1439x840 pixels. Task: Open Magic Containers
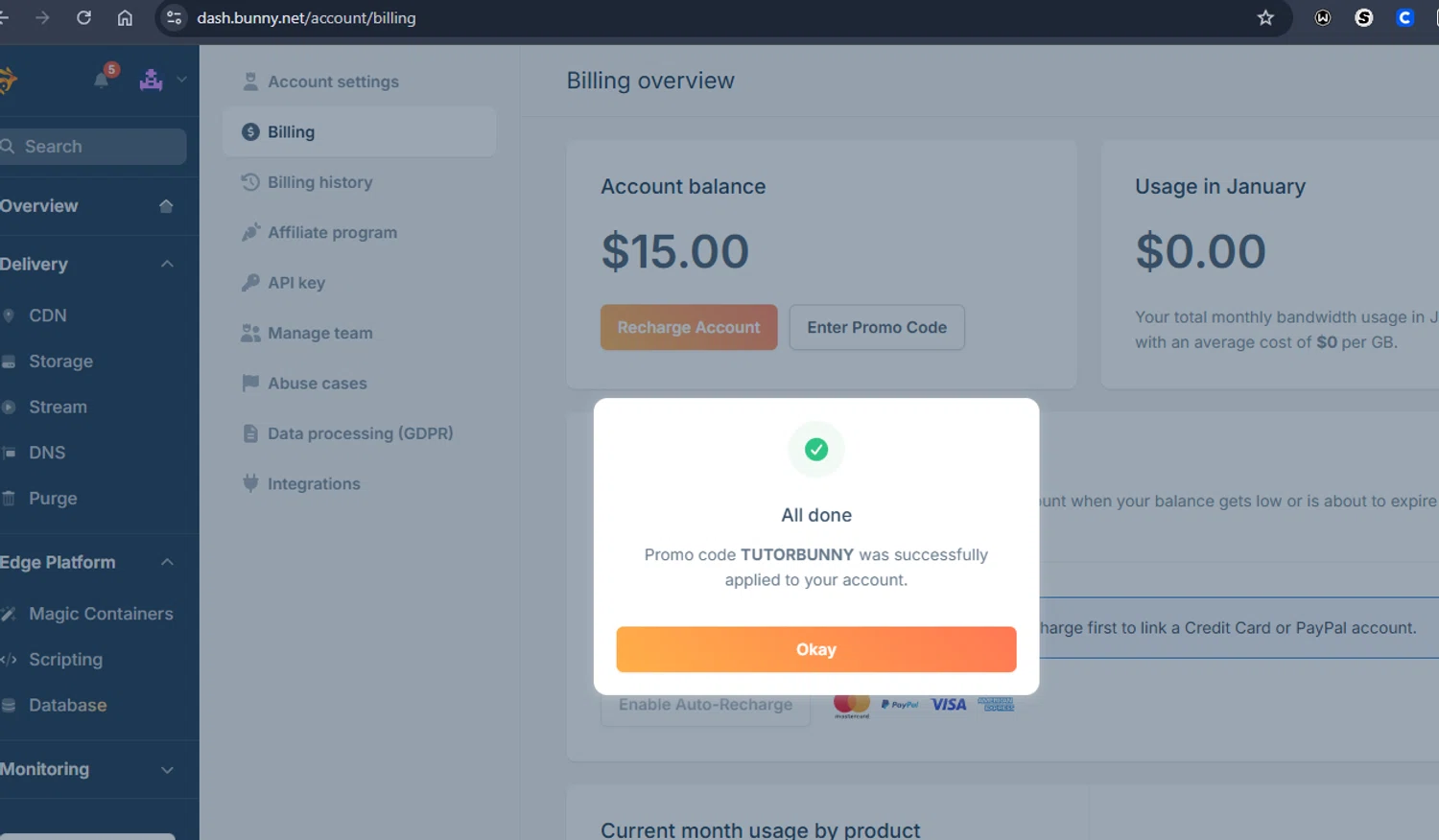pyautogui.click(x=101, y=614)
